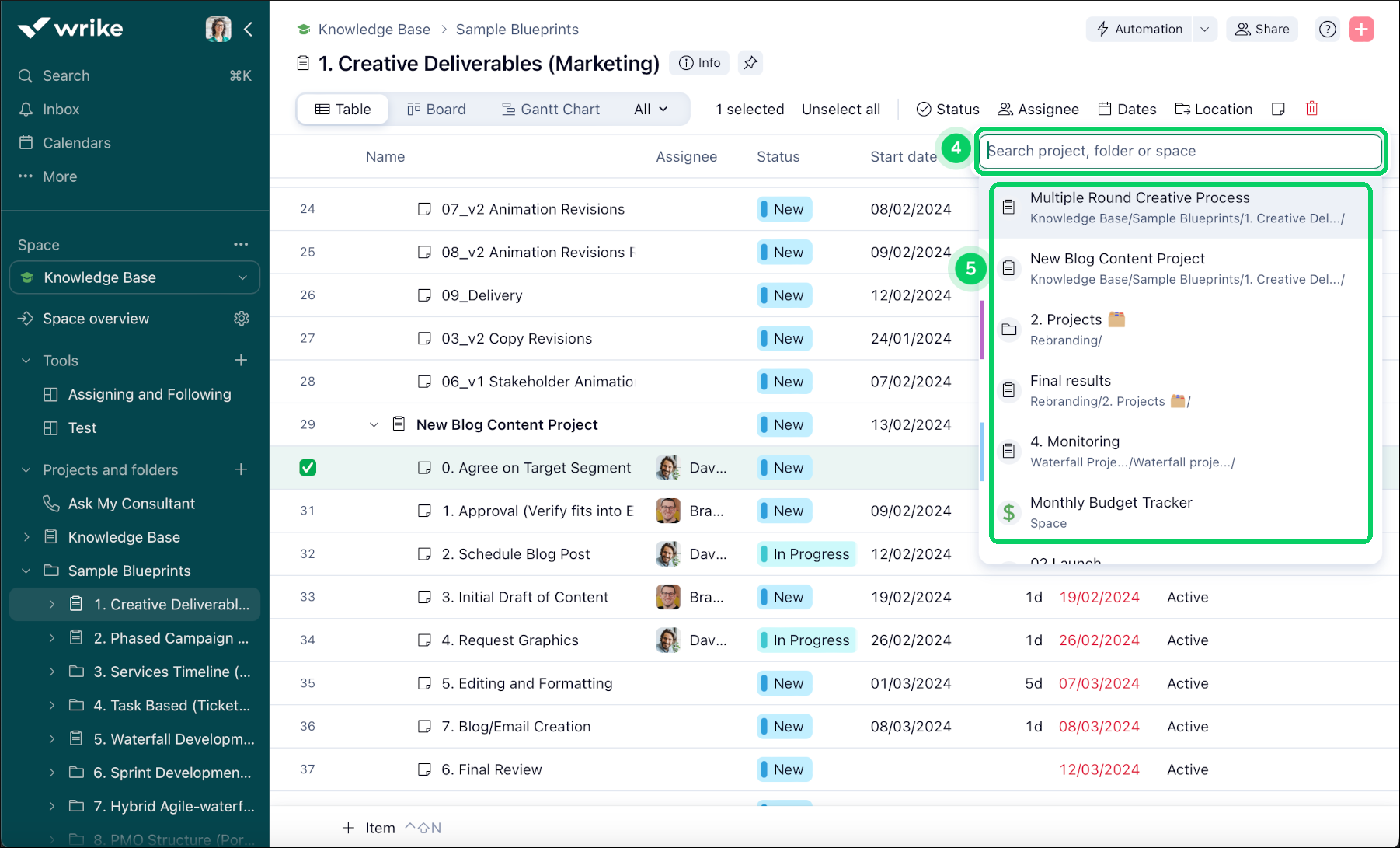Viewport: 1400px width, 848px height.
Task: Collapse sidebar with the left arrow icon
Action: point(249,30)
